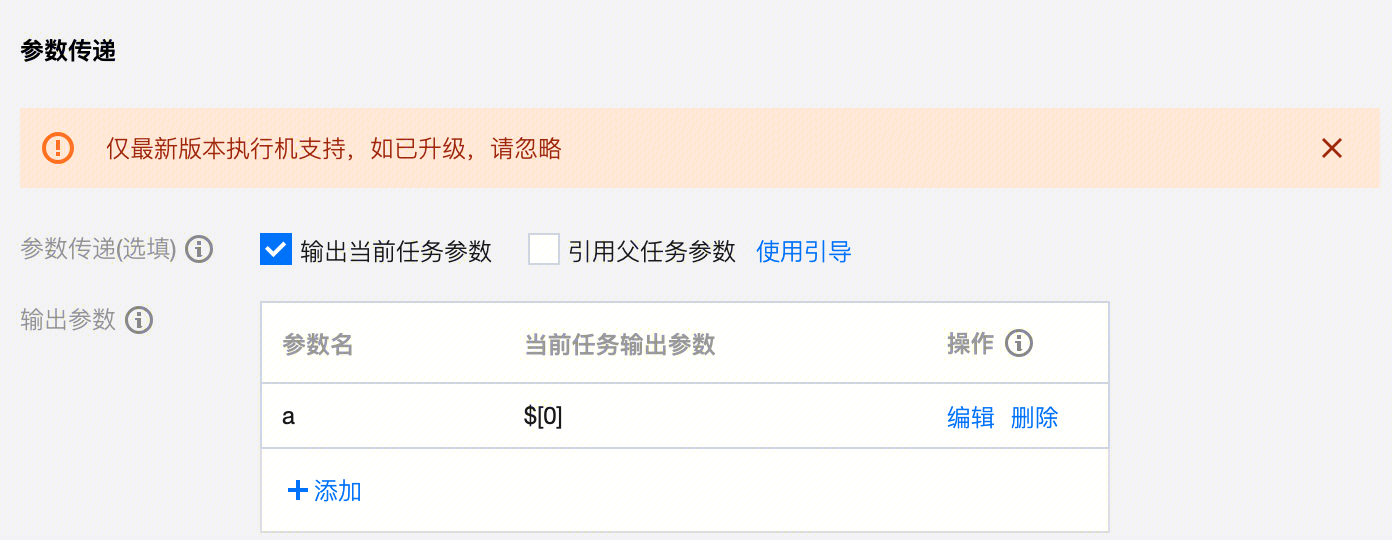Click the 参数名 column header
Screen dimensions: 1392x540
[x=318, y=345]
